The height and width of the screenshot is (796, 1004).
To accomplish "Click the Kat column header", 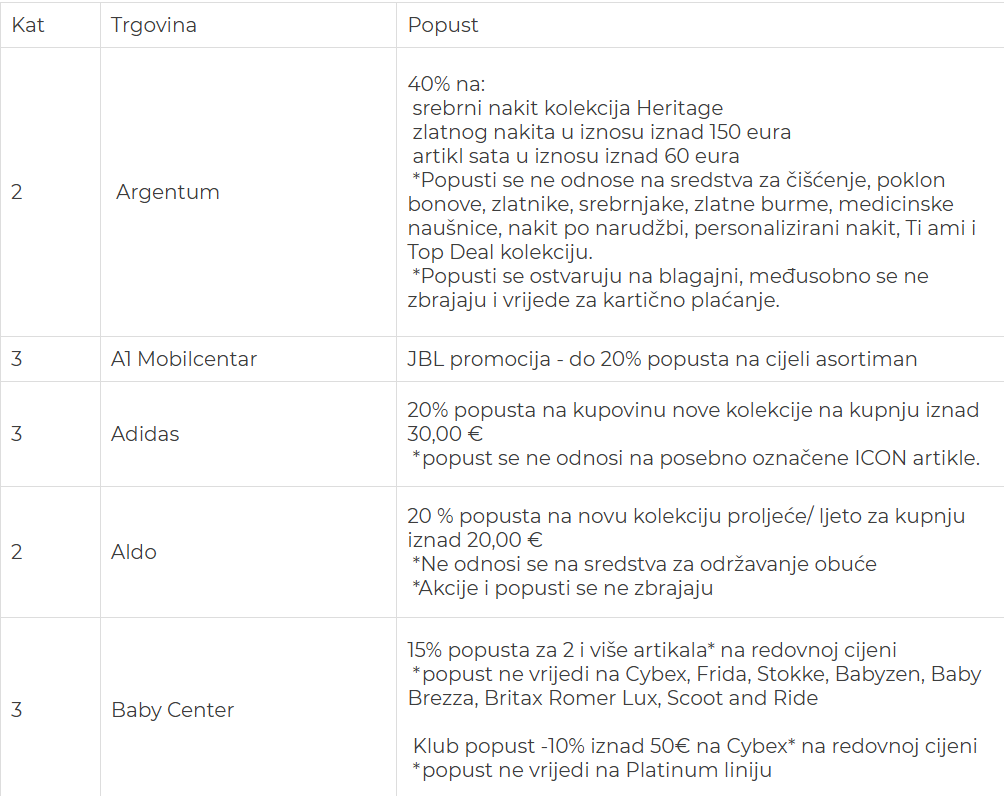I will (x=28, y=25).
